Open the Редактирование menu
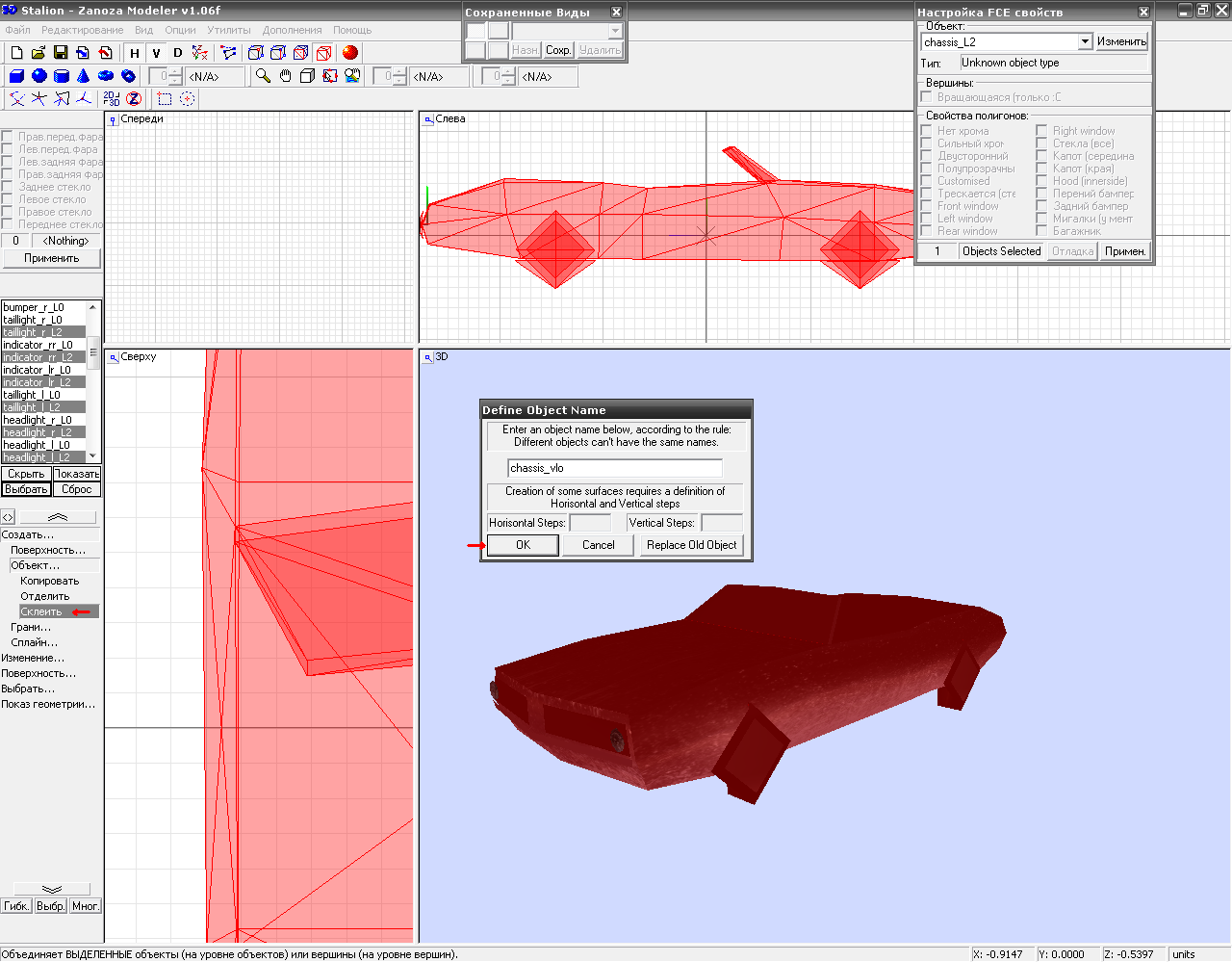Viewport: 1232px width, 962px height. (83, 30)
